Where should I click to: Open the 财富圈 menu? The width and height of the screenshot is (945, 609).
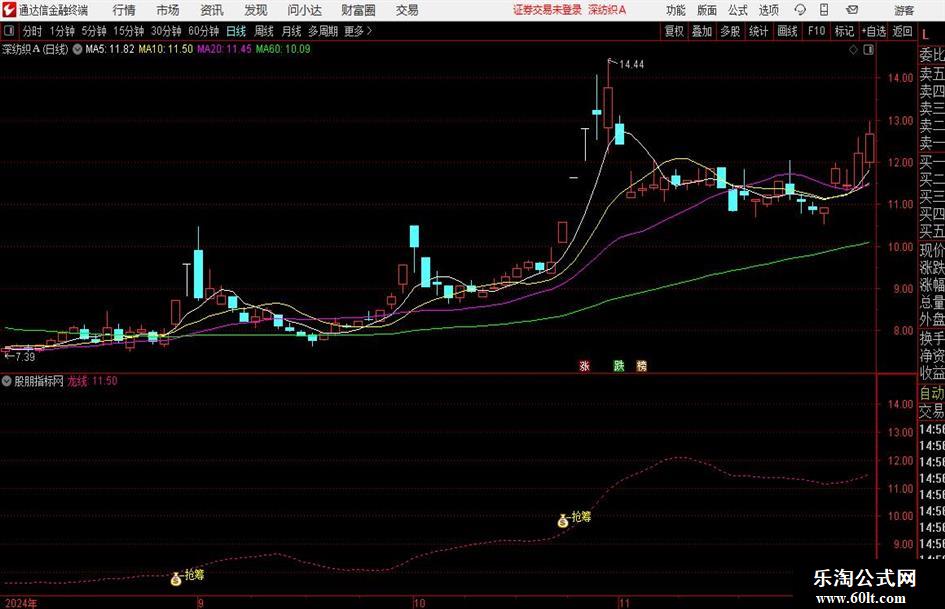click(358, 10)
